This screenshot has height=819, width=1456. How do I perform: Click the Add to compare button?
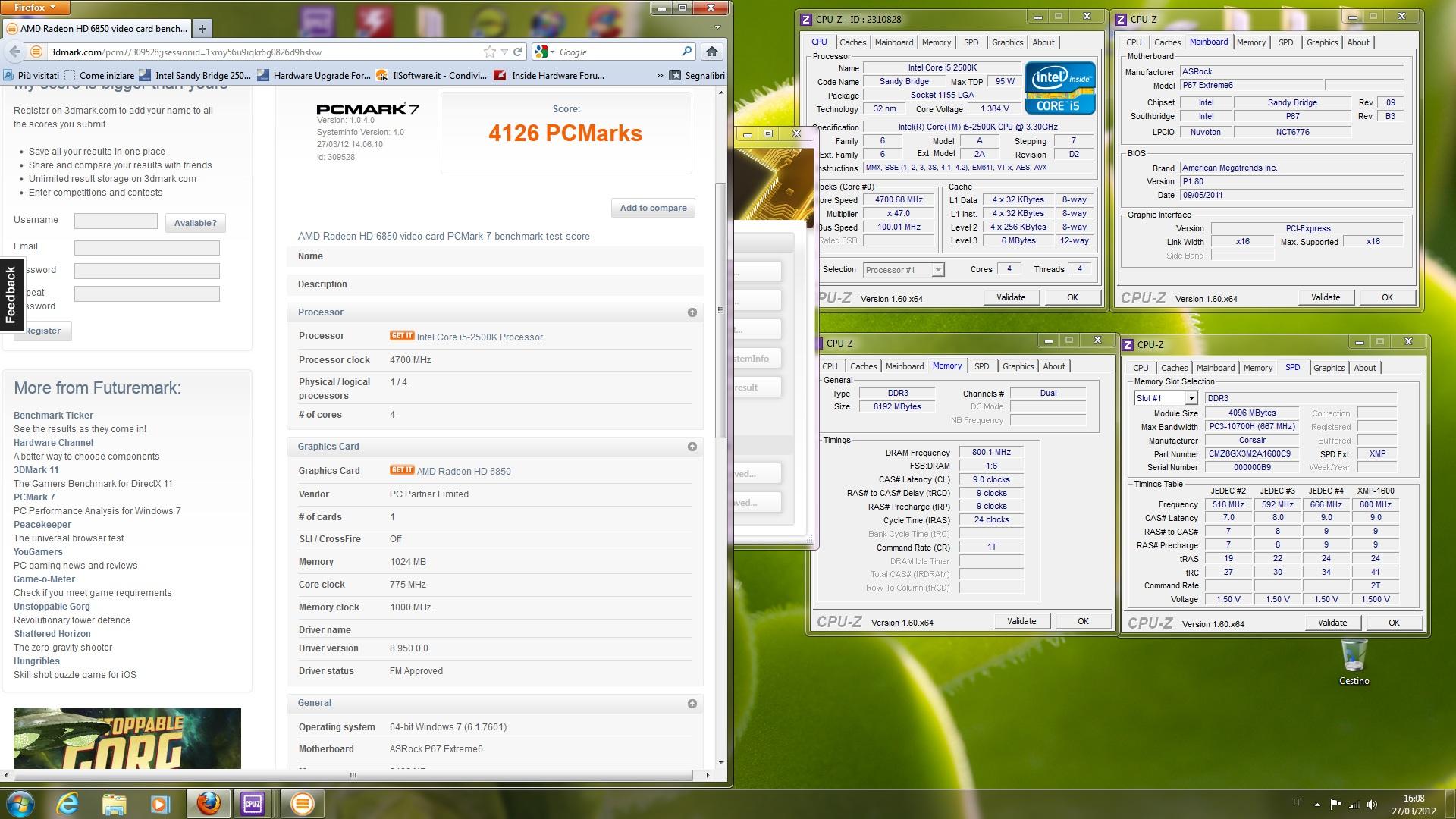click(653, 208)
